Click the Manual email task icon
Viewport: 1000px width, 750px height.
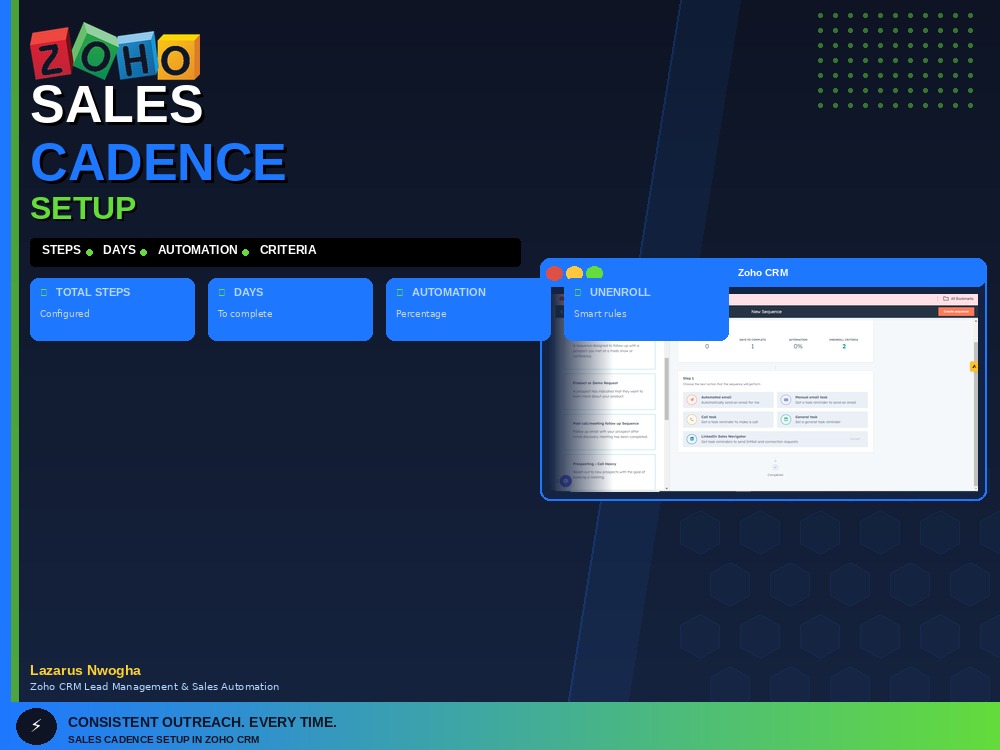pos(786,400)
